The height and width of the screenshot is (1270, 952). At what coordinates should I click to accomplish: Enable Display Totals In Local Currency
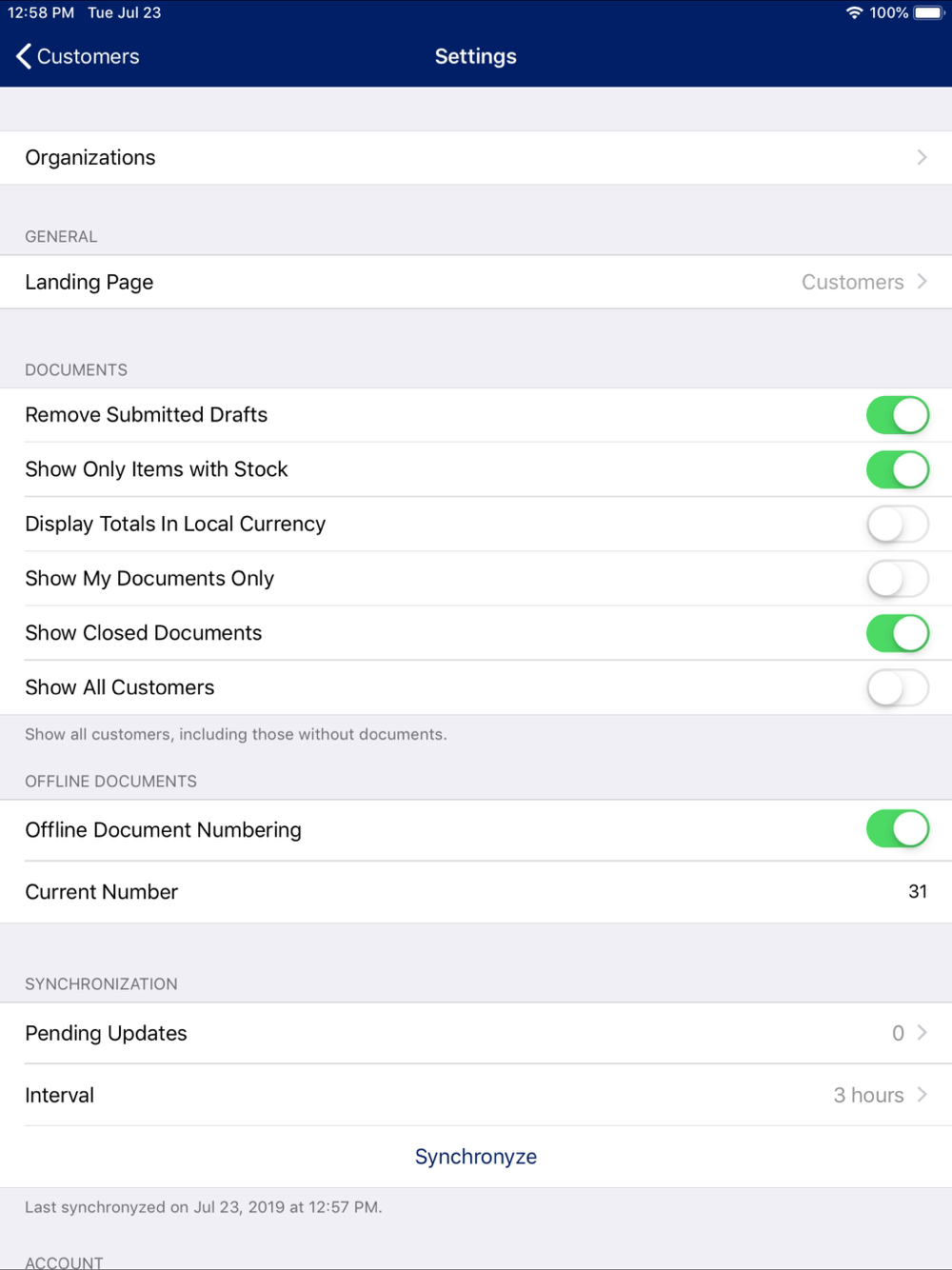(898, 524)
